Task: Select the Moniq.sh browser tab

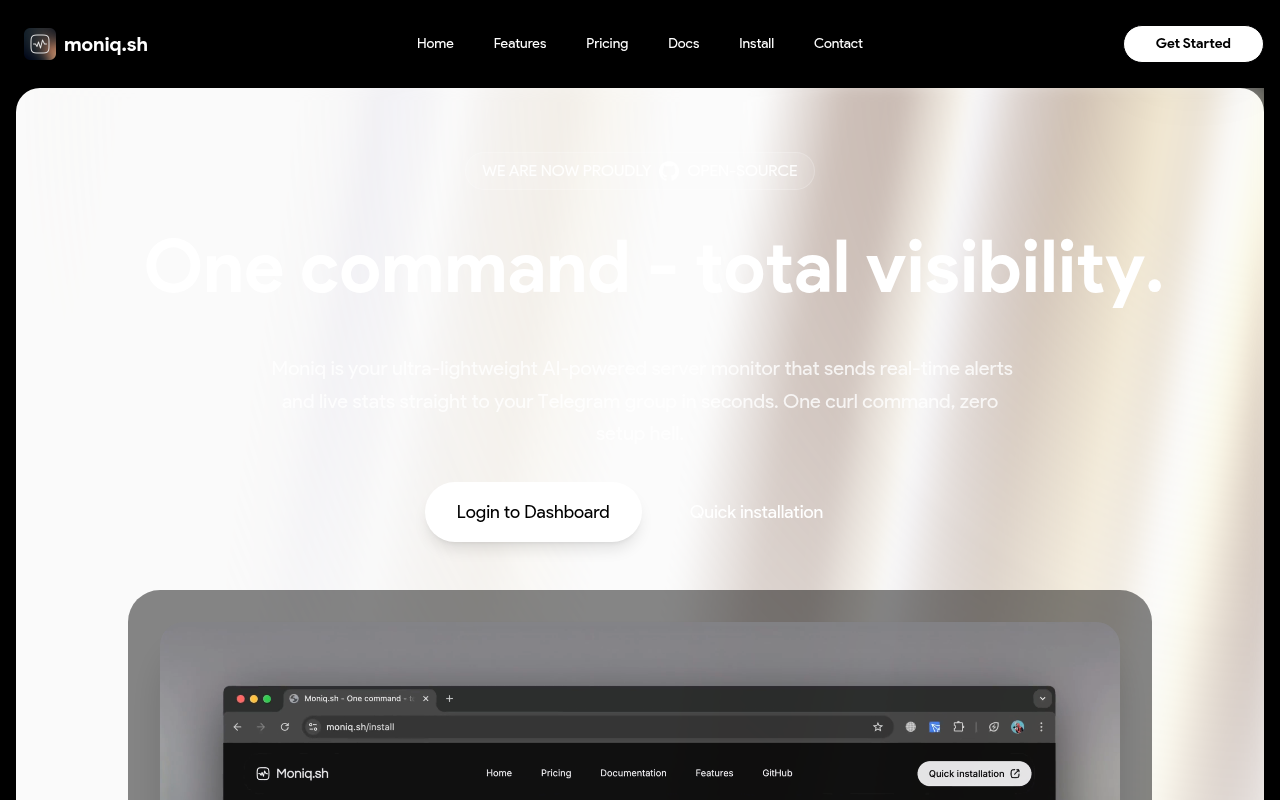Action: [x=350, y=698]
